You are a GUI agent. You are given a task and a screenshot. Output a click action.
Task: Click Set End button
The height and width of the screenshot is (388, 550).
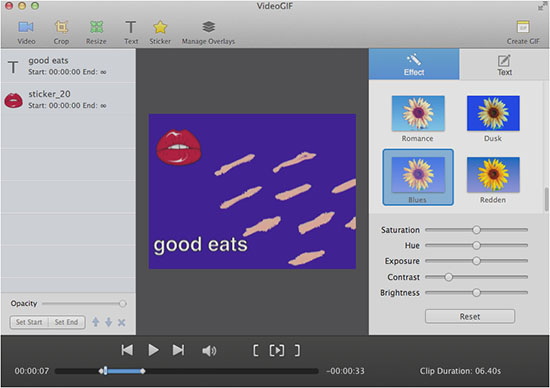pyautogui.click(x=67, y=322)
